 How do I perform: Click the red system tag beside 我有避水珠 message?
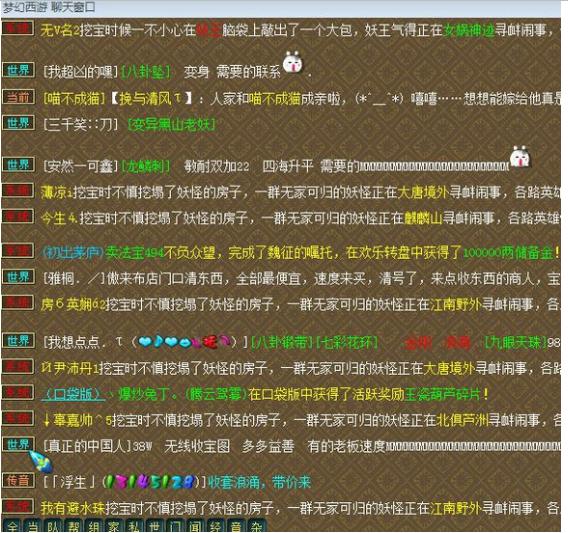(18, 506)
